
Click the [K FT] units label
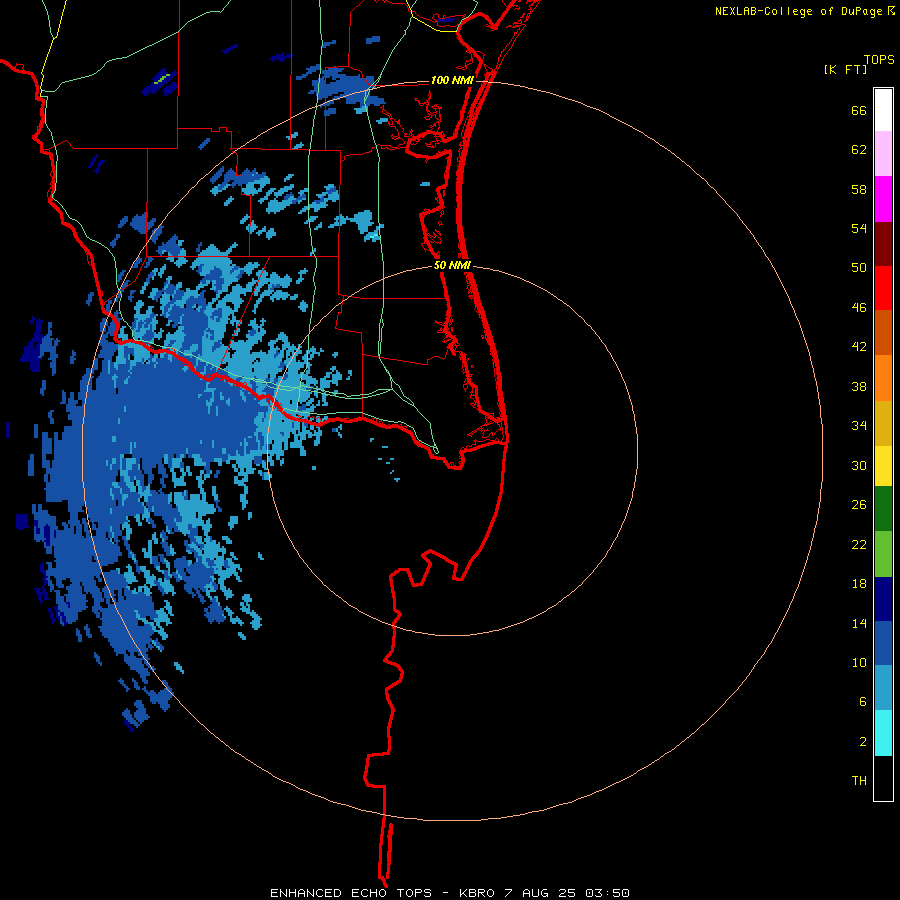coord(845,70)
